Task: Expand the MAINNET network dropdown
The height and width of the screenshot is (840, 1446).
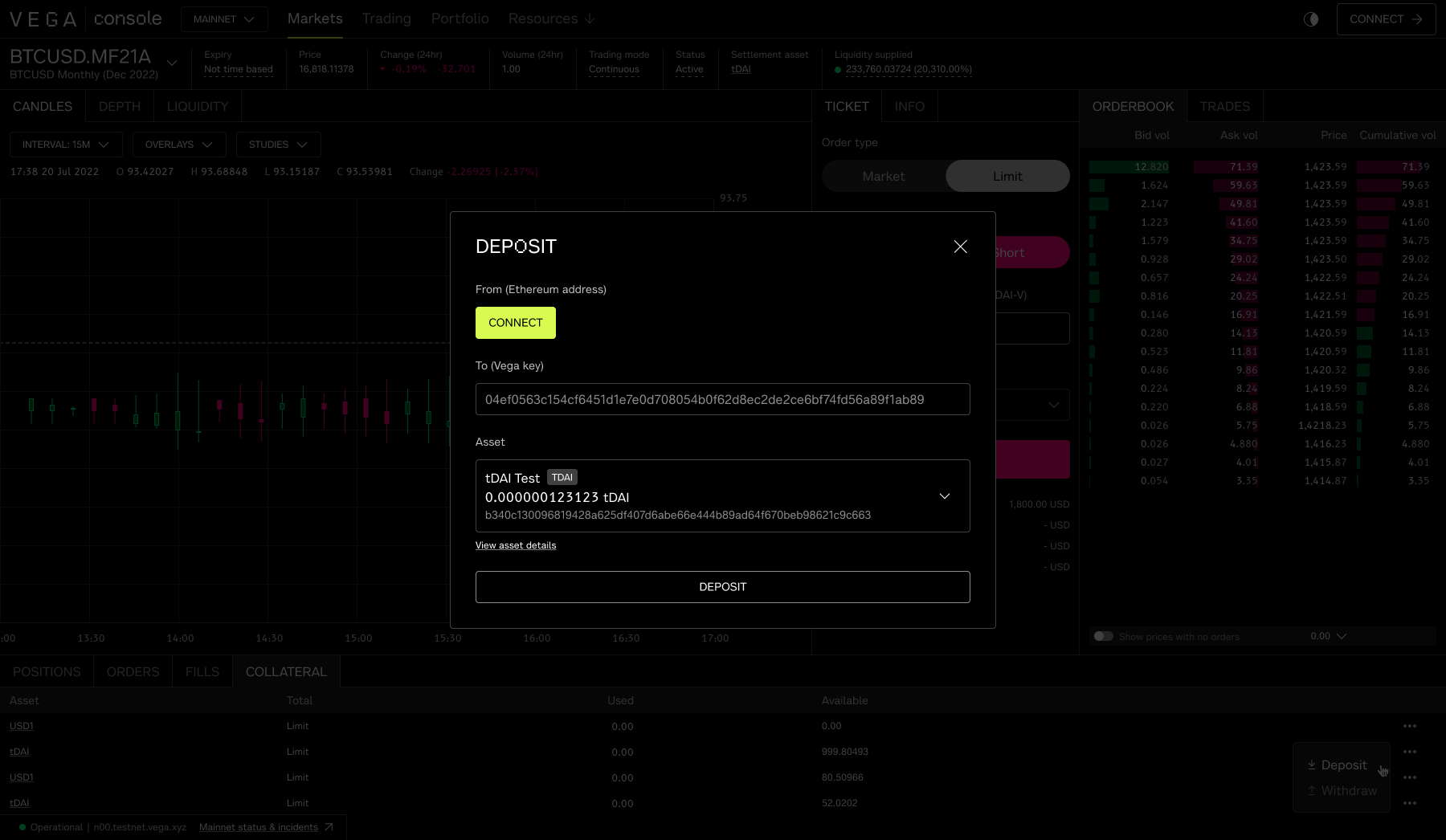Action: (224, 18)
